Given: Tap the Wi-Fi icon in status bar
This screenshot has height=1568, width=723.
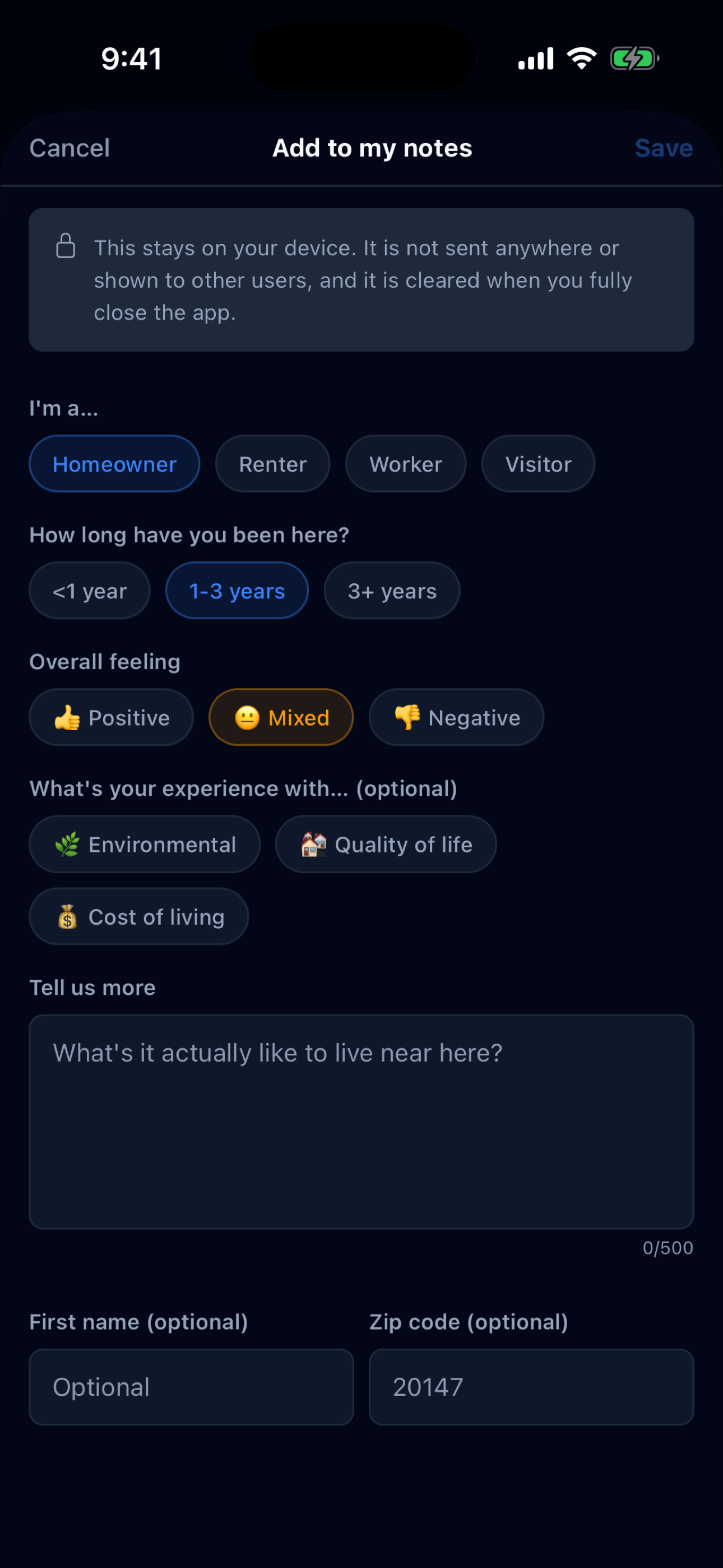Looking at the screenshot, I should [x=582, y=58].
